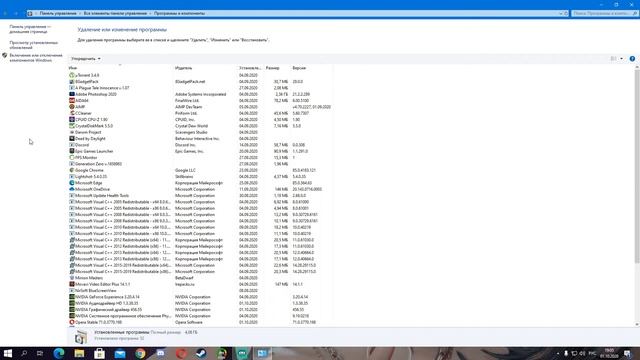Image resolution: width=640 pixels, height=360 pixels.
Task: Click the Opera Software publisher cell
Action: (x=189, y=322)
